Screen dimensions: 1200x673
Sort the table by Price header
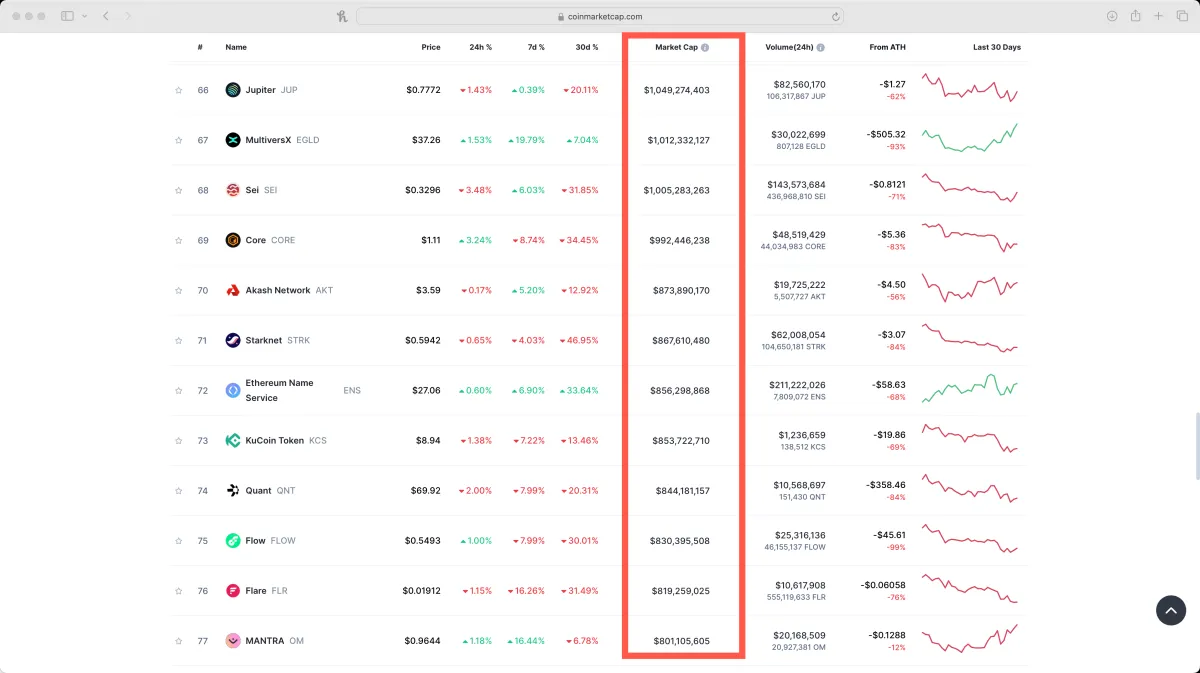(431, 47)
